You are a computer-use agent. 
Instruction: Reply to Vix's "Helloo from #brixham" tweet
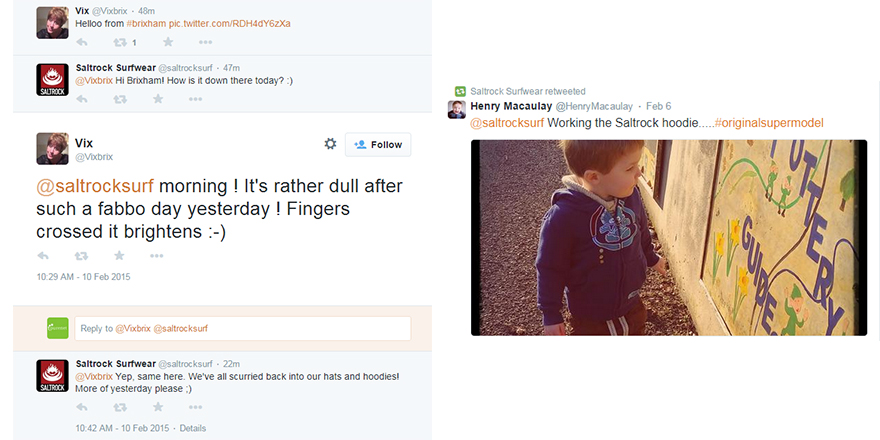pos(82,42)
